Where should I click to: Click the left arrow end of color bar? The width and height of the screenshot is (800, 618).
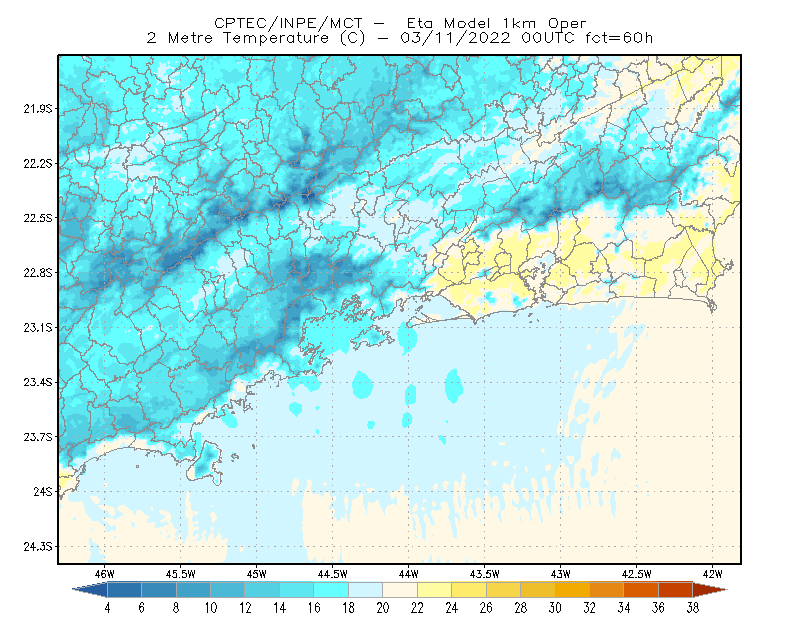90,590
